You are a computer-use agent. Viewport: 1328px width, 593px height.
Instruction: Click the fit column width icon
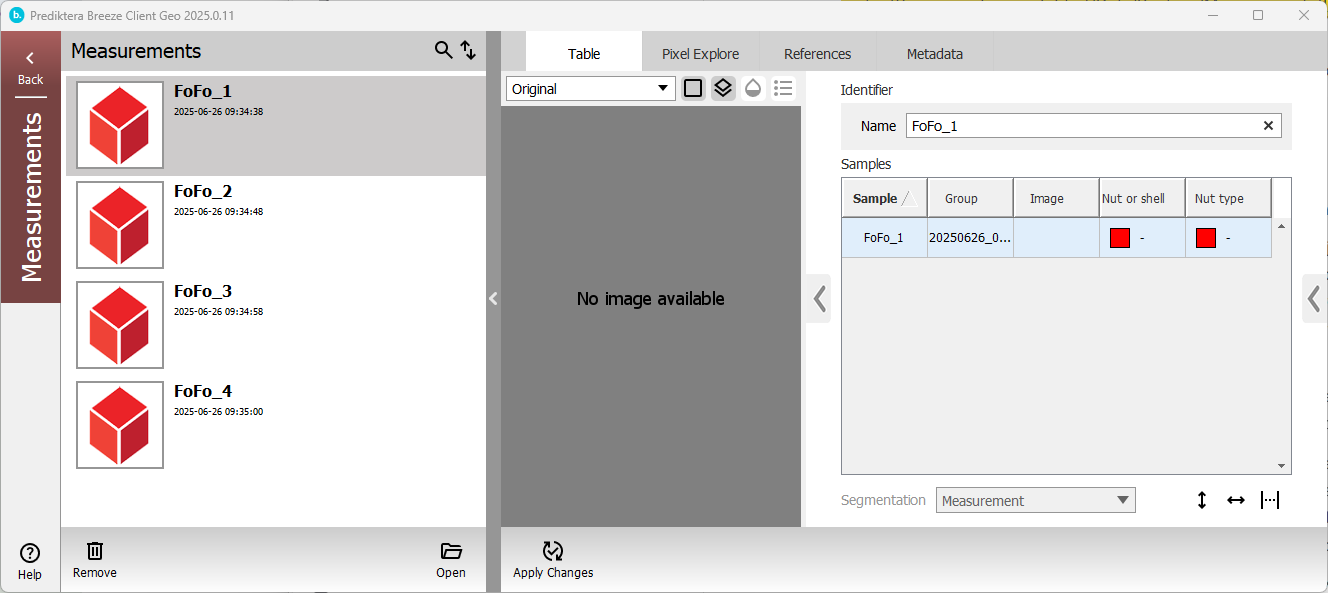1270,500
